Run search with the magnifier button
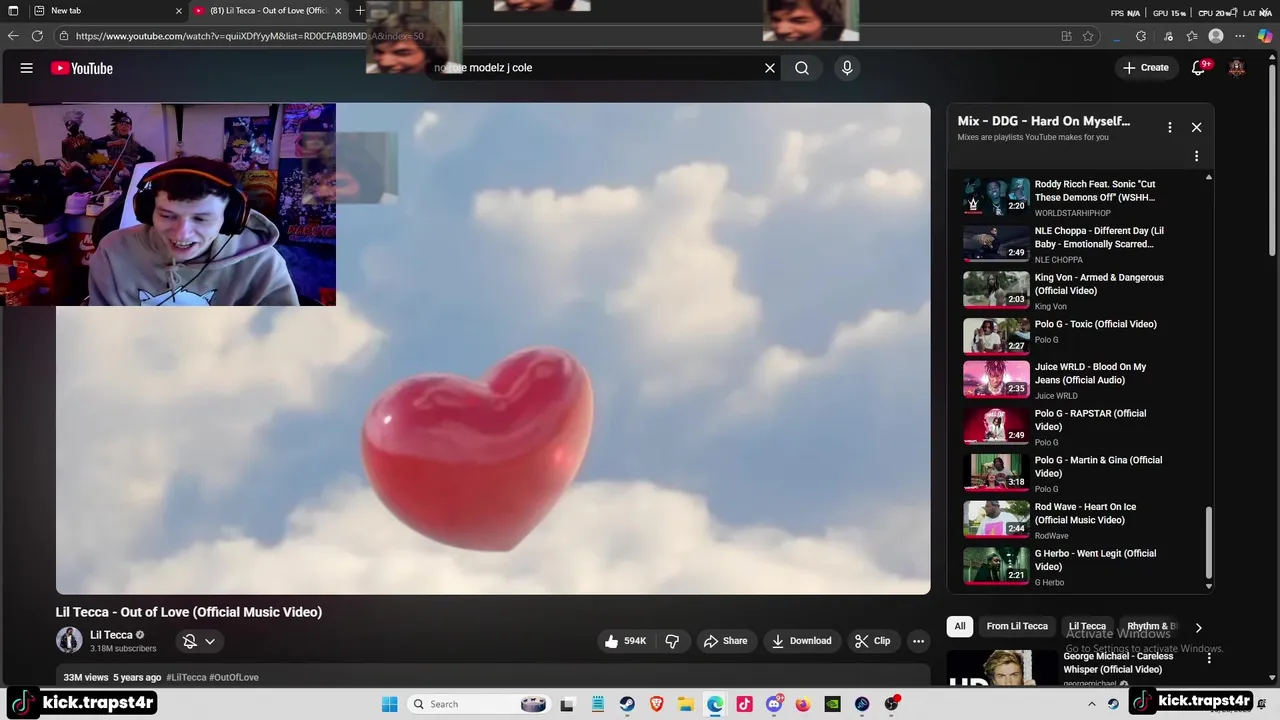The image size is (1280, 720). (x=802, y=68)
